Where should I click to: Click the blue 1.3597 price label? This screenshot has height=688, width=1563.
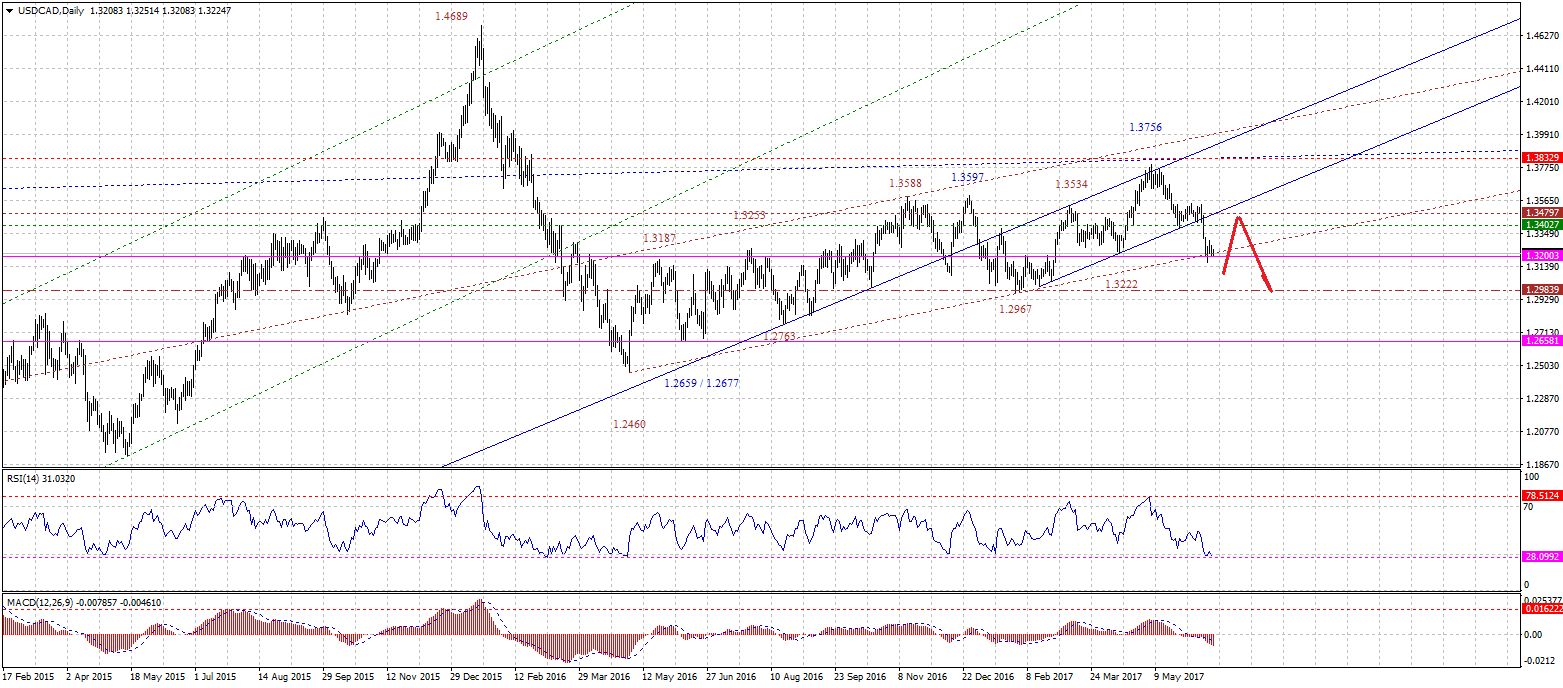[967, 177]
